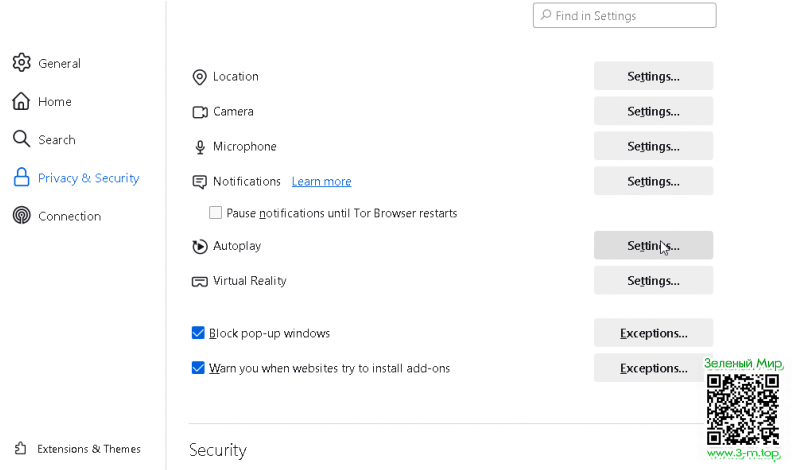Uncheck Block pop-up windows checkbox
Image resolution: width=800 pixels, height=470 pixels.
point(198,333)
